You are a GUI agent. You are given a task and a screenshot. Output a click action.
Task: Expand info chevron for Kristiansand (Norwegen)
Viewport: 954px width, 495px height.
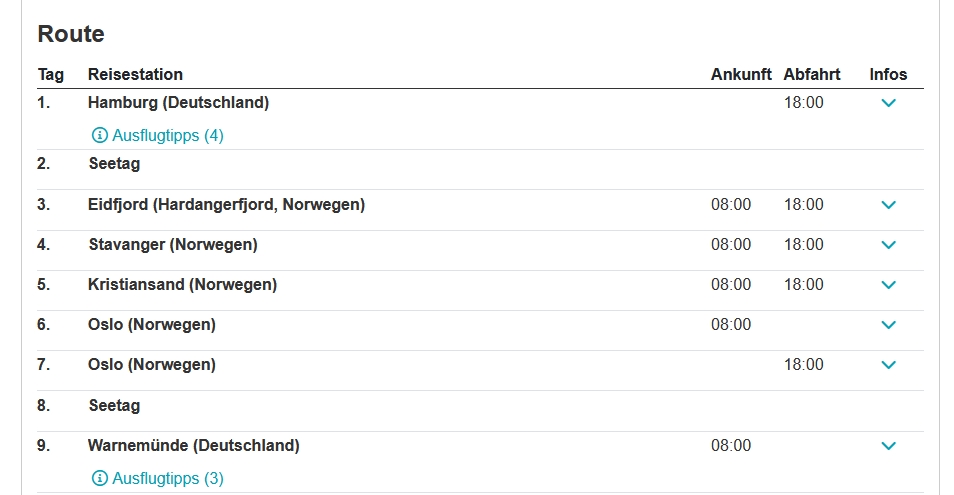point(888,285)
